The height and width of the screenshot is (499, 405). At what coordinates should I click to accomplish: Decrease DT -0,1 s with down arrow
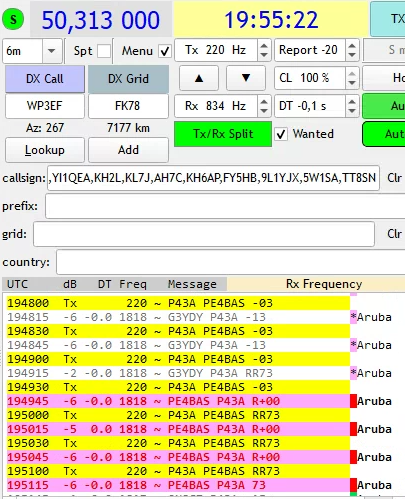point(352,111)
